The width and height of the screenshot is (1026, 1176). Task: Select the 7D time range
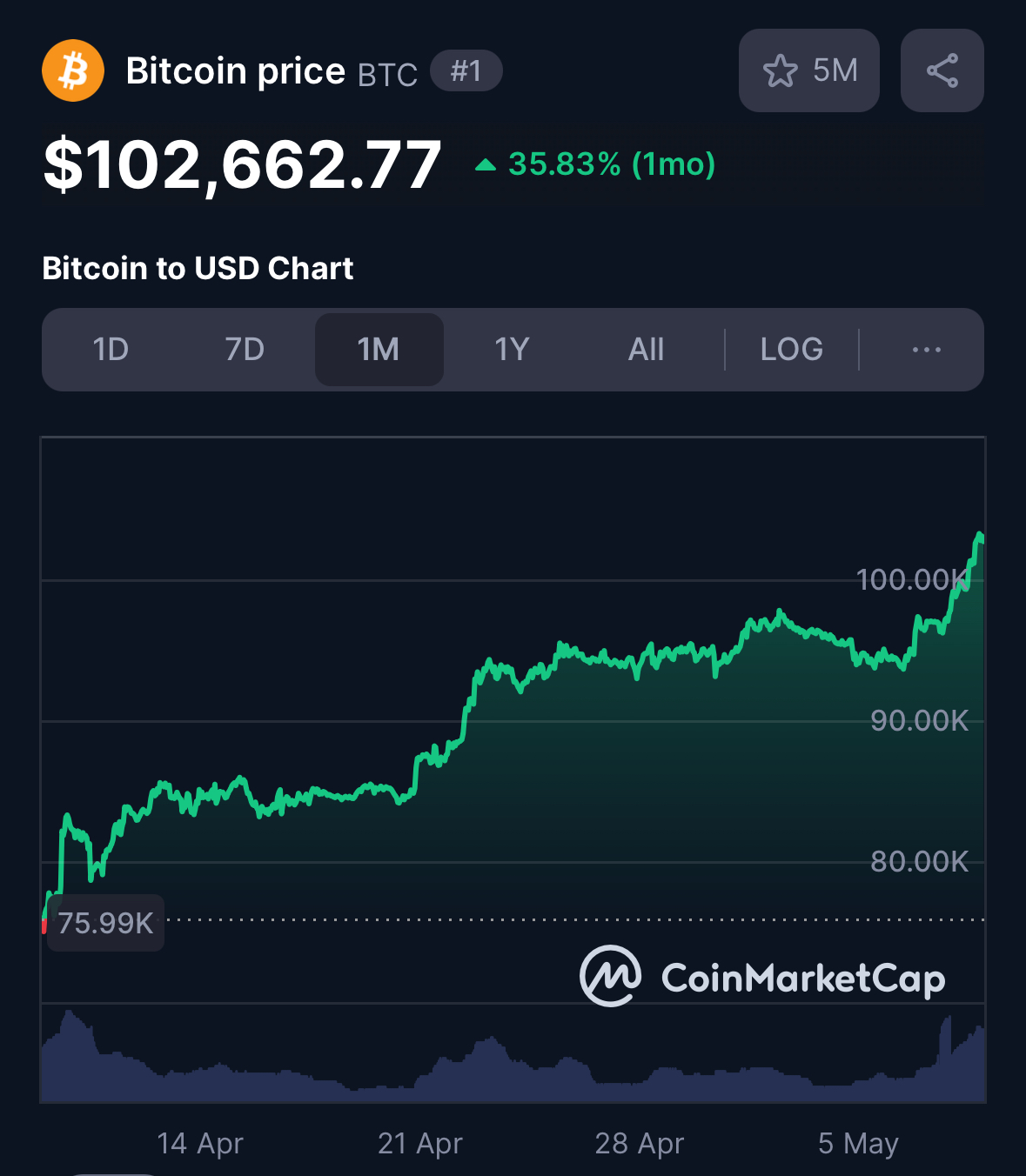coord(245,350)
